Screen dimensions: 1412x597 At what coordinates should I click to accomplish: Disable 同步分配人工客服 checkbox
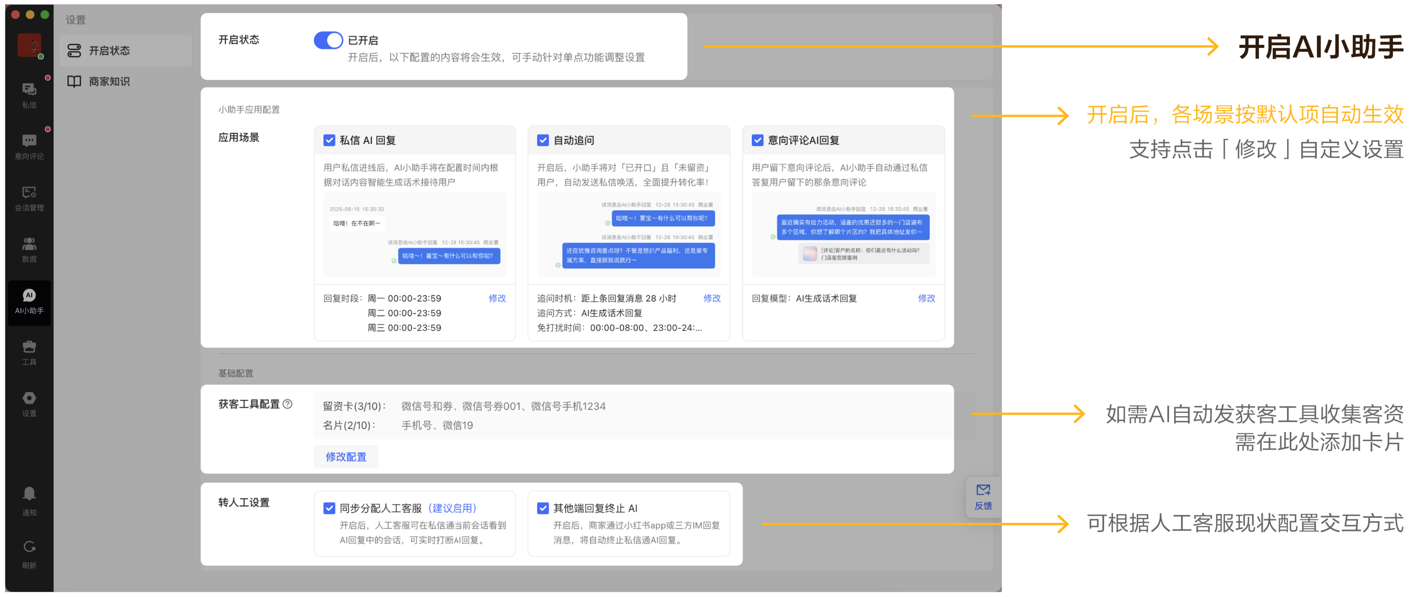coord(329,508)
